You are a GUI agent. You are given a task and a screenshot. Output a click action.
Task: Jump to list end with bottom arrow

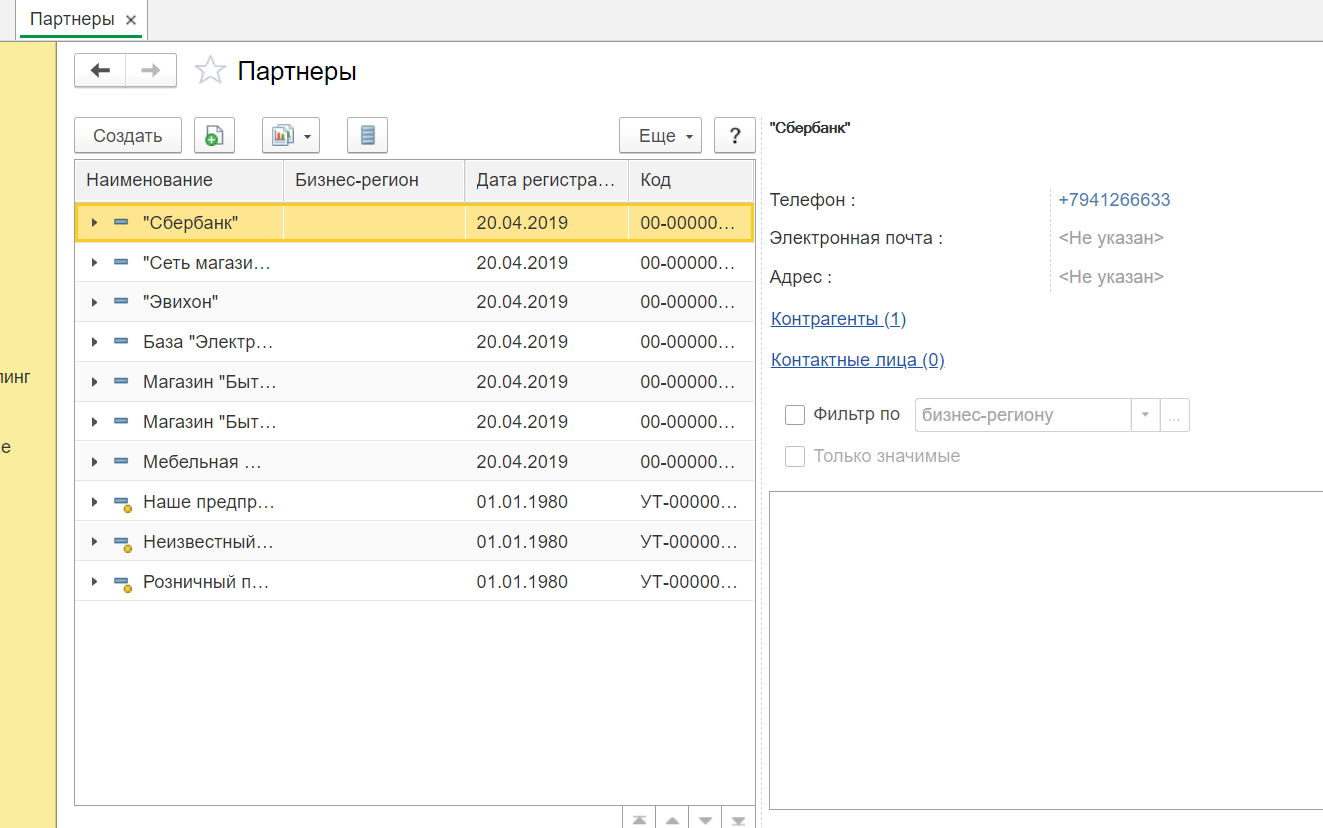click(x=738, y=819)
